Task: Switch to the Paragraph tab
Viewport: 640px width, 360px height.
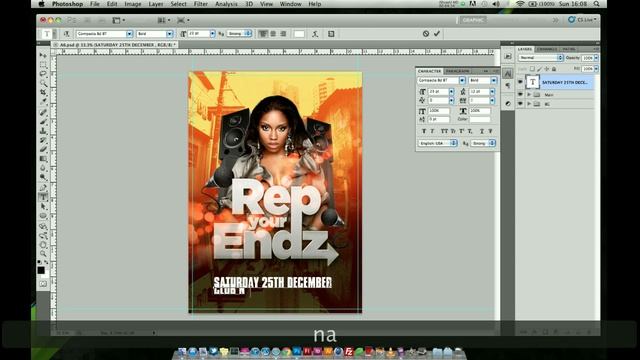Action: coord(458,71)
